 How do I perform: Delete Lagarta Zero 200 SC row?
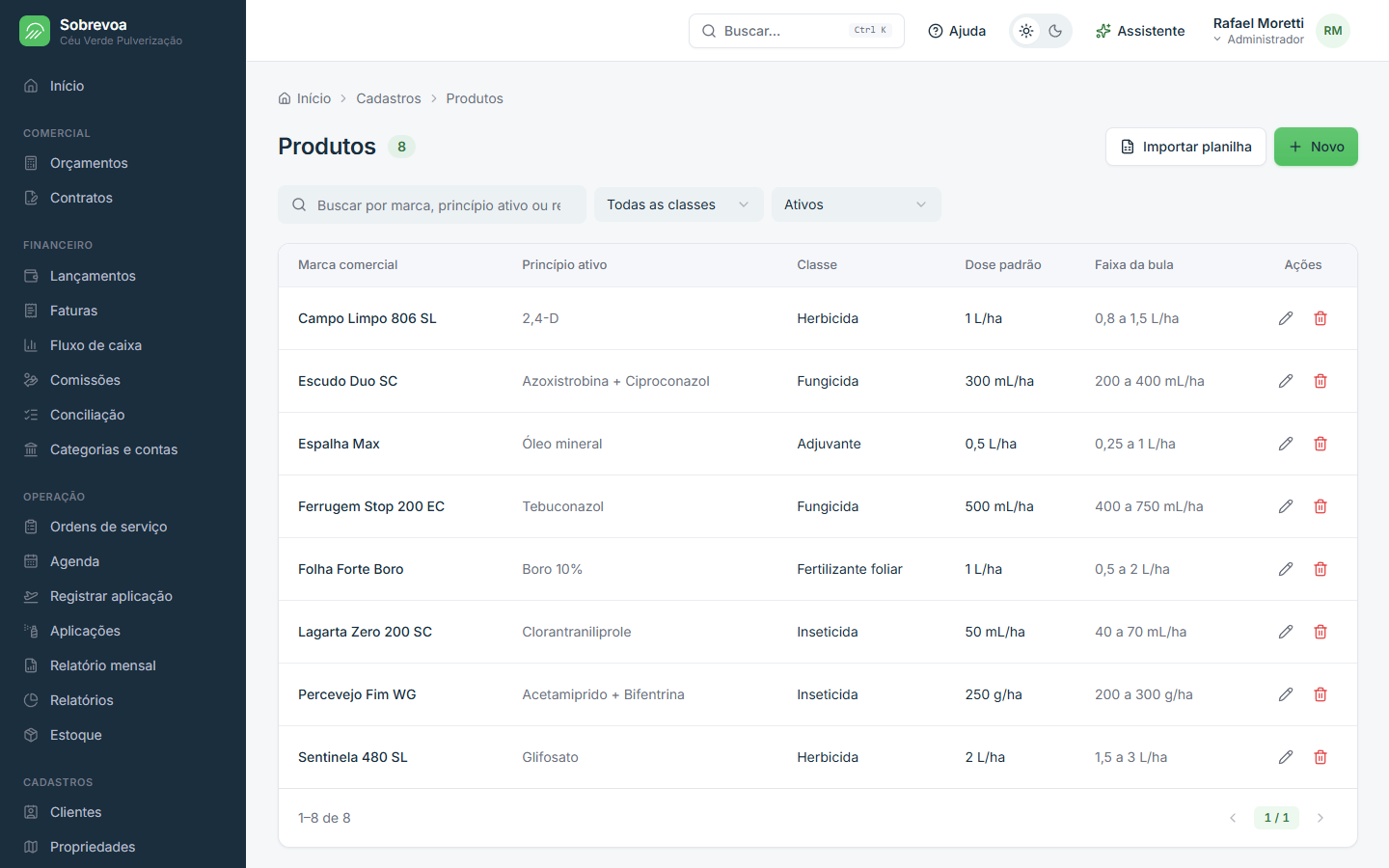pyautogui.click(x=1321, y=632)
